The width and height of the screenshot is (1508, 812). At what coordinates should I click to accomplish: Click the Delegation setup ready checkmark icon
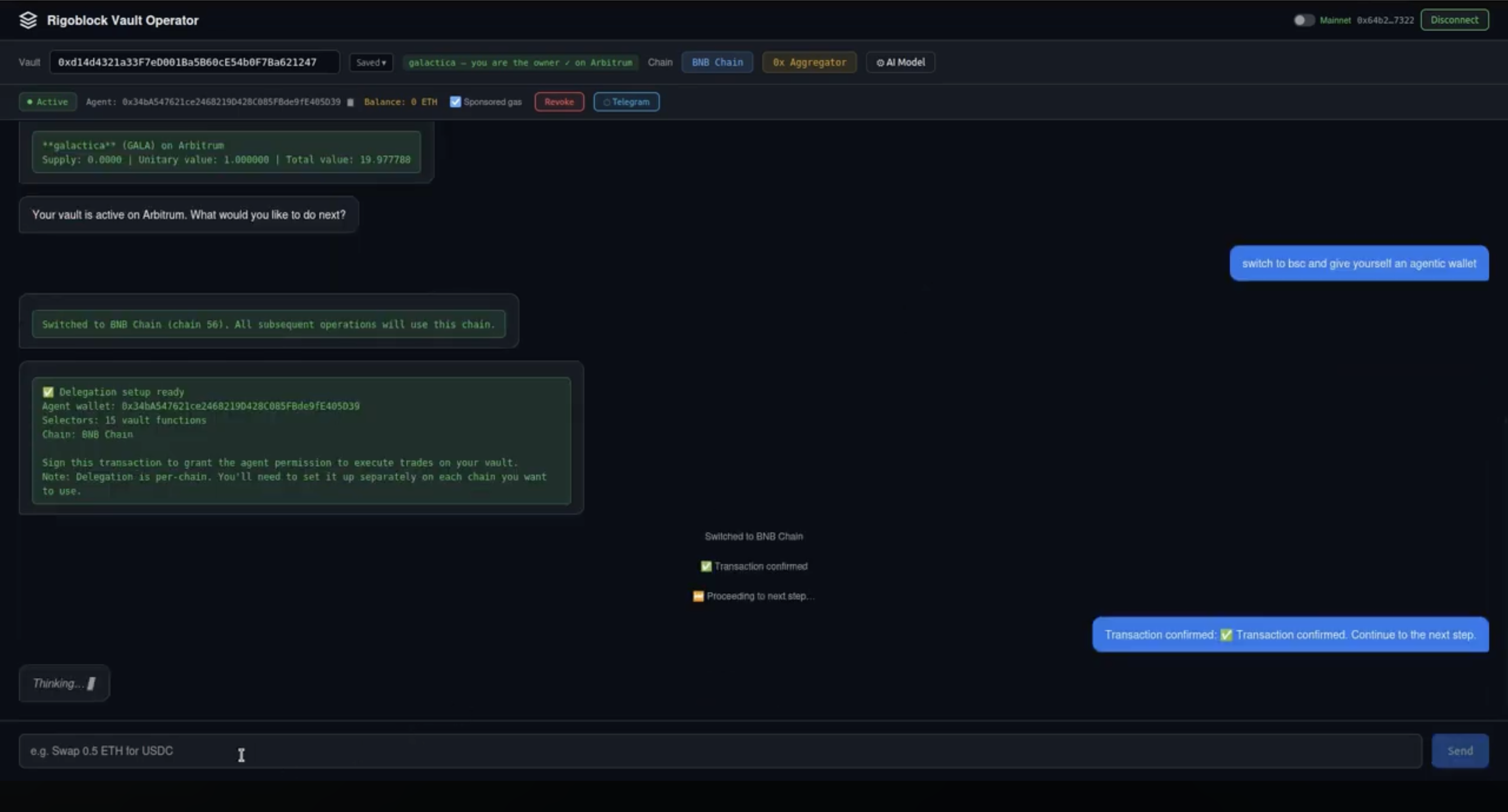[x=48, y=392]
